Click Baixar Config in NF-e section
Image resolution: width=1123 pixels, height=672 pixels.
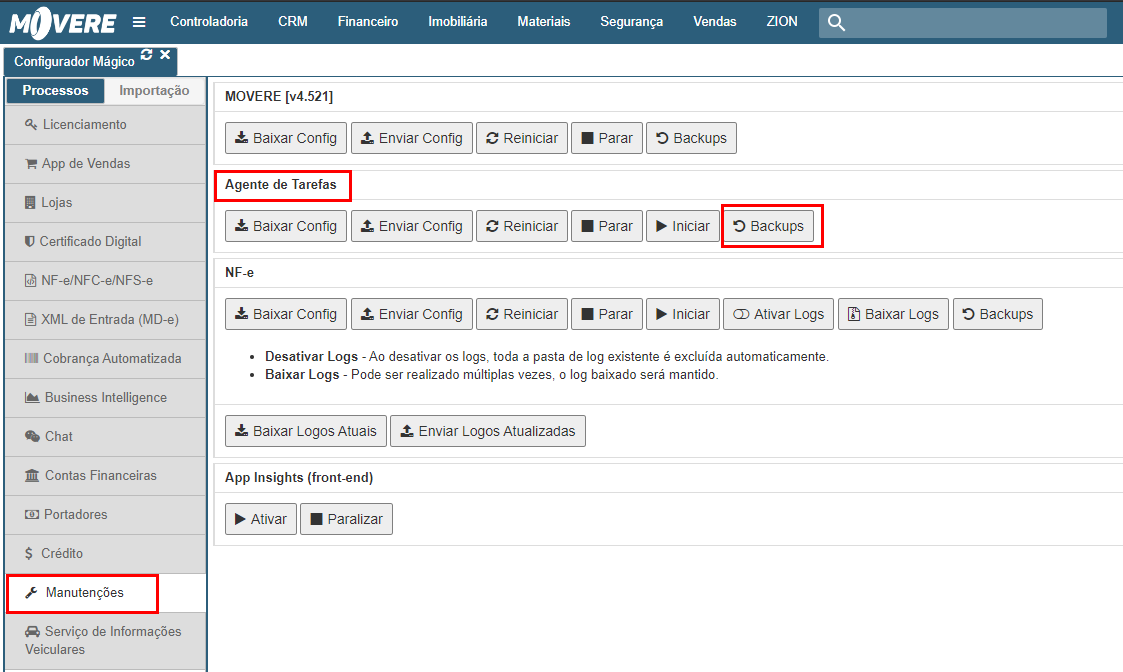[286, 315]
